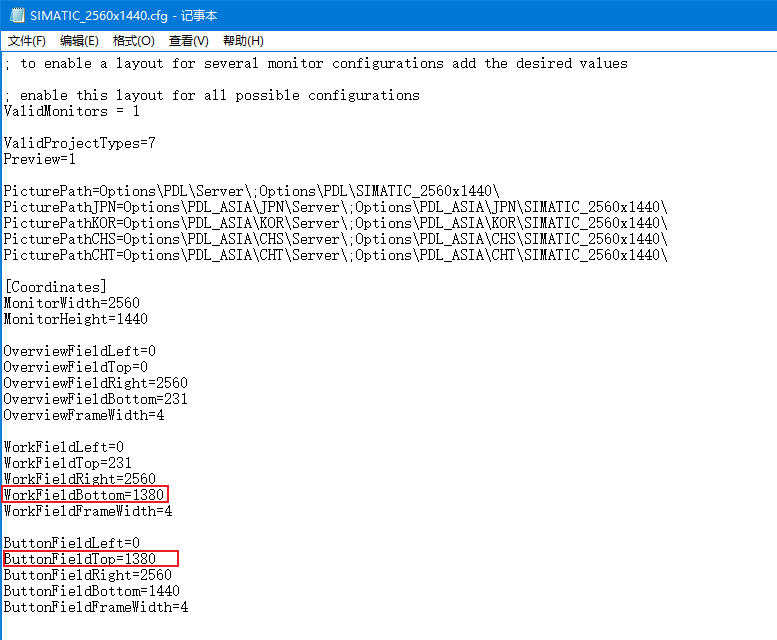Click the 'PicturePathKOR=' line

[x=335, y=223]
